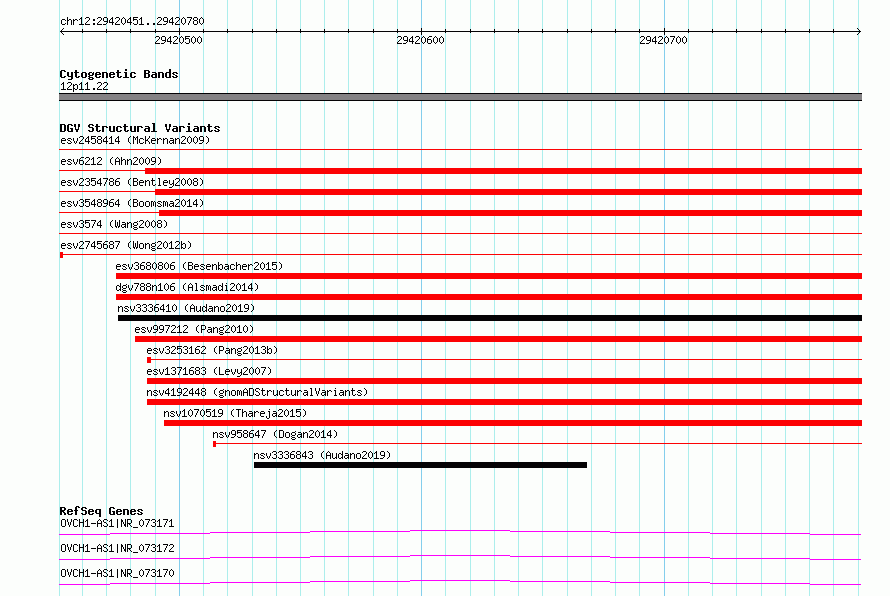Screen dimensions: 890x596
Task: Click the red esv1371683 variant bar
Action: pos(505,381)
